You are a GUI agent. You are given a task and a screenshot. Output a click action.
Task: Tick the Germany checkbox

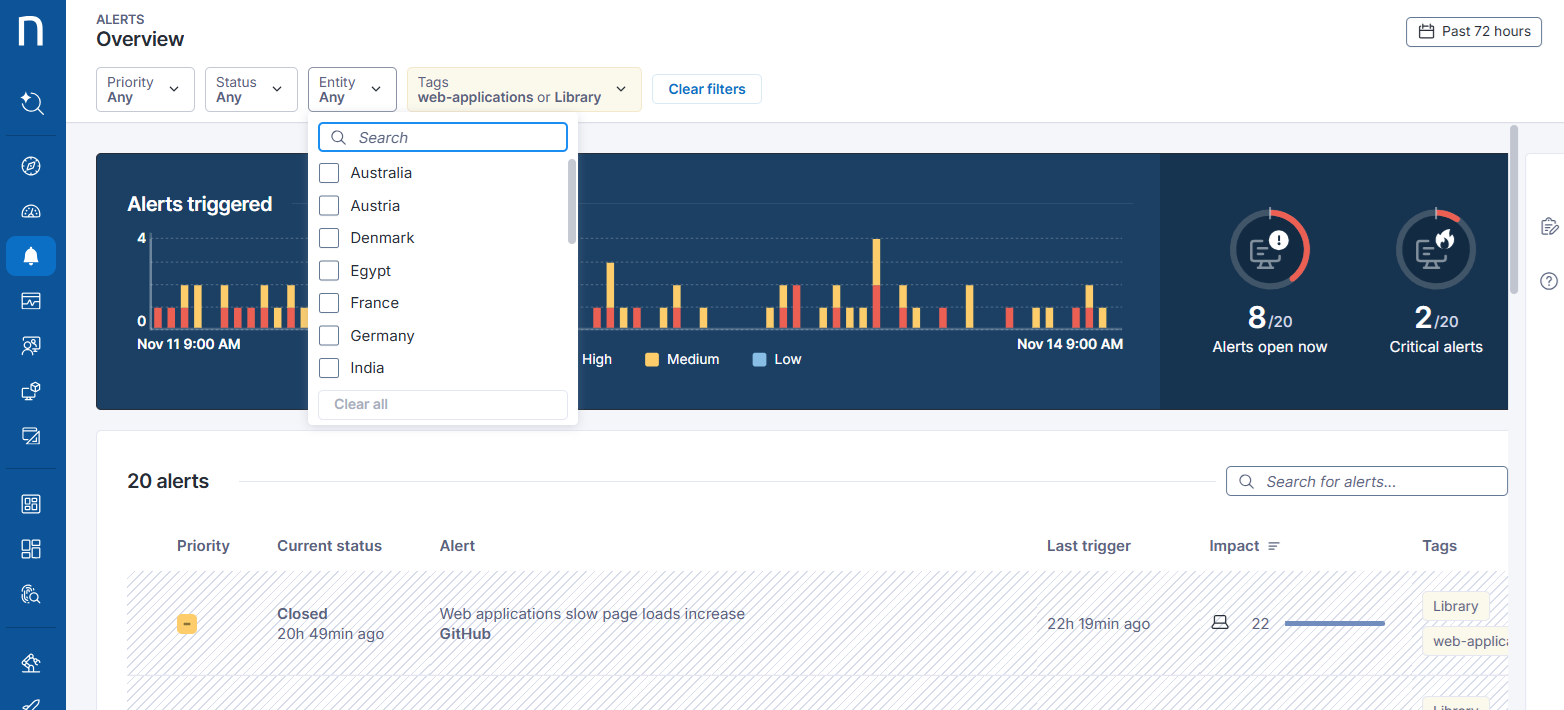point(329,336)
